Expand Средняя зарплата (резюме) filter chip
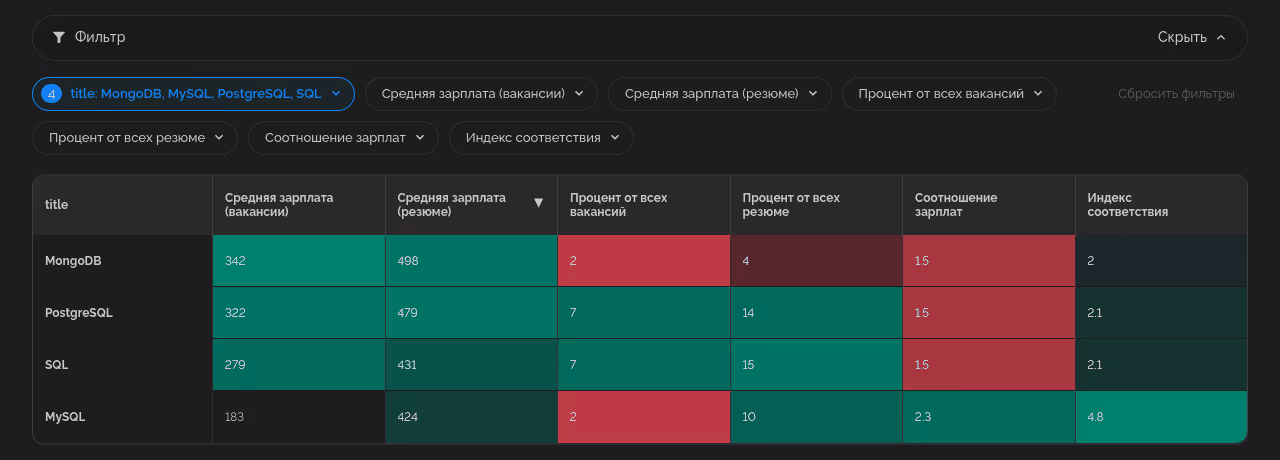Viewport: 1280px width, 460px height. (x=719, y=93)
